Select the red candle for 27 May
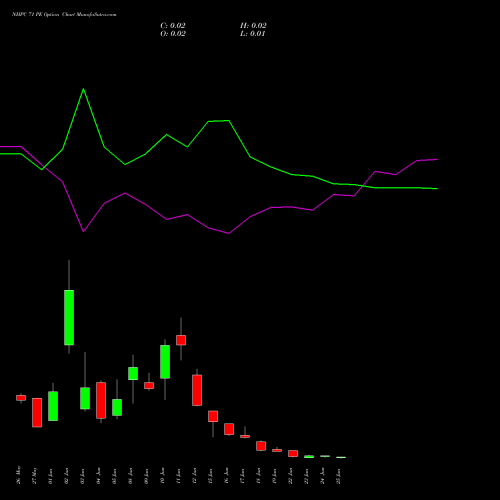 (x=37, y=413)
